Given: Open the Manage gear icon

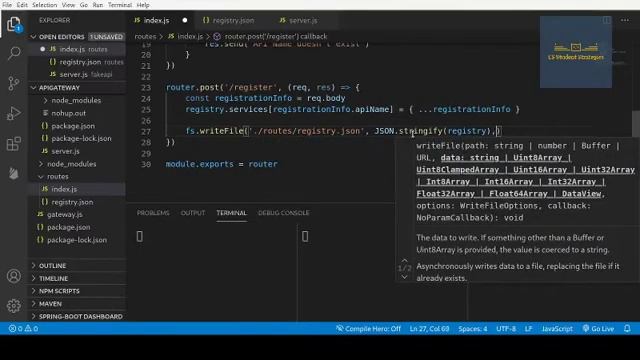Looking at the screenshot, I should pyautogui.click(x=14, y=305).
